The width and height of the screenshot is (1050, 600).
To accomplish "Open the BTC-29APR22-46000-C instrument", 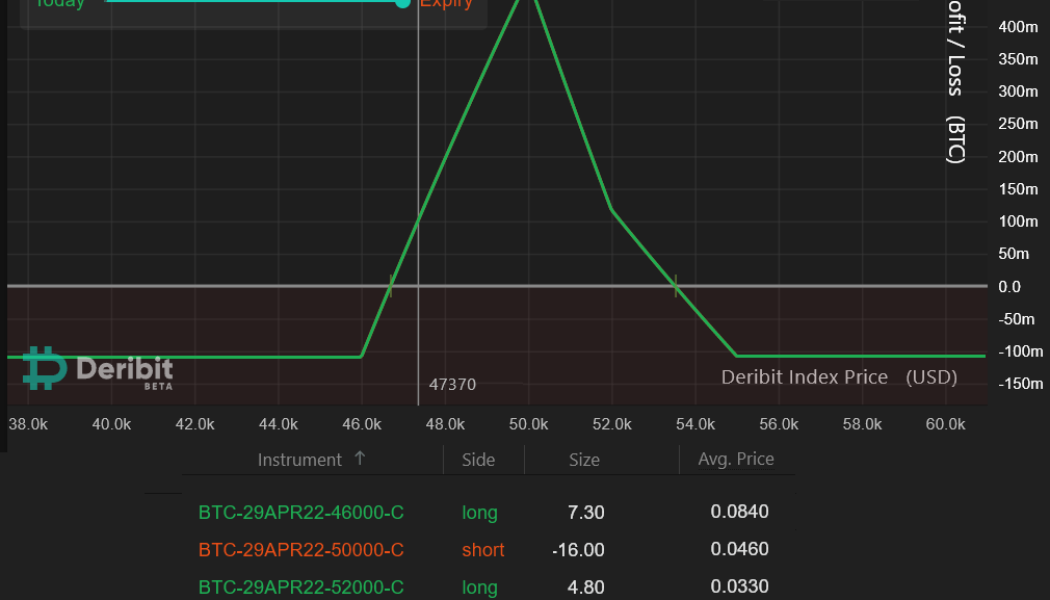I will pyautogui.click(x=301, y=512).
